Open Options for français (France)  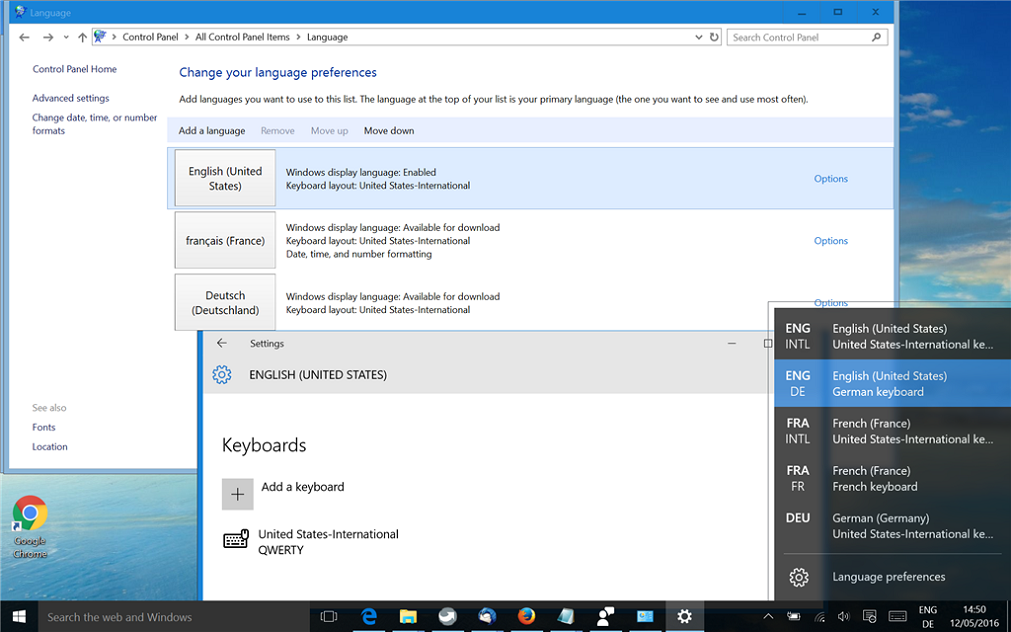(x=830, y=240)
